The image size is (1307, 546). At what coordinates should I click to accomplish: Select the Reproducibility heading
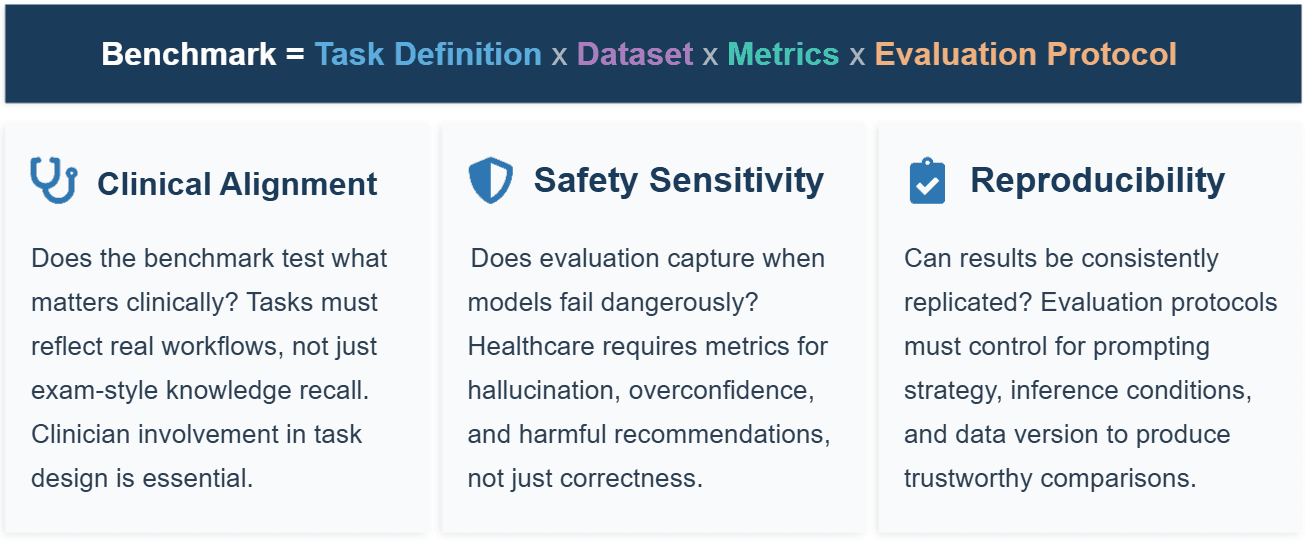click(x=1097, y=180)
